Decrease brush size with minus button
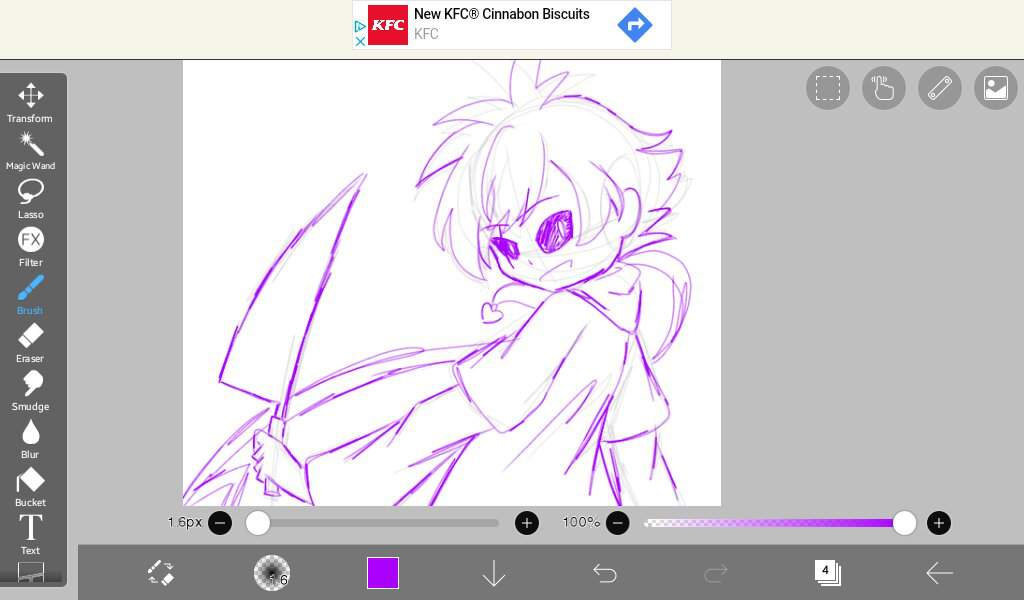The height and width of the screenshot is (600, 1024). pos(220,523)
